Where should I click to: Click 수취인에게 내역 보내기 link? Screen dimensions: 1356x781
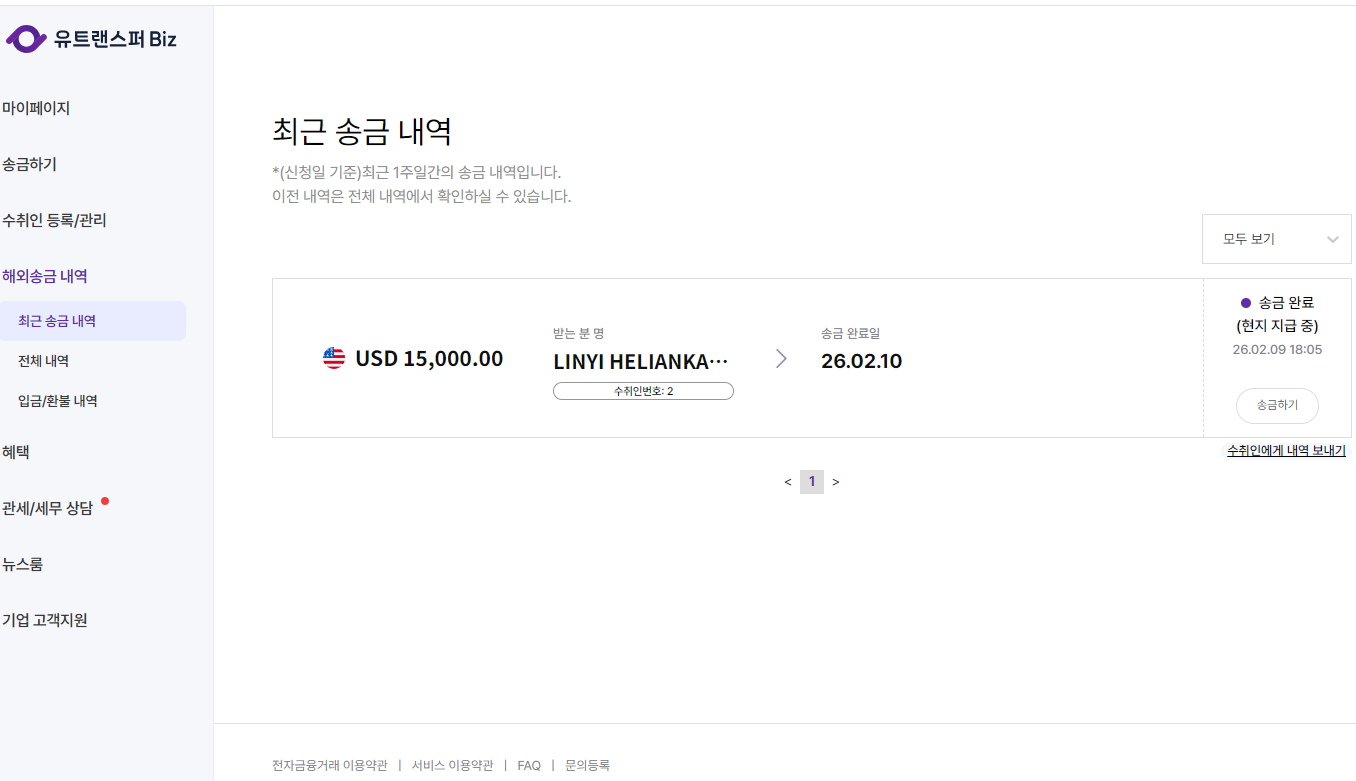tap(1286, 451)
